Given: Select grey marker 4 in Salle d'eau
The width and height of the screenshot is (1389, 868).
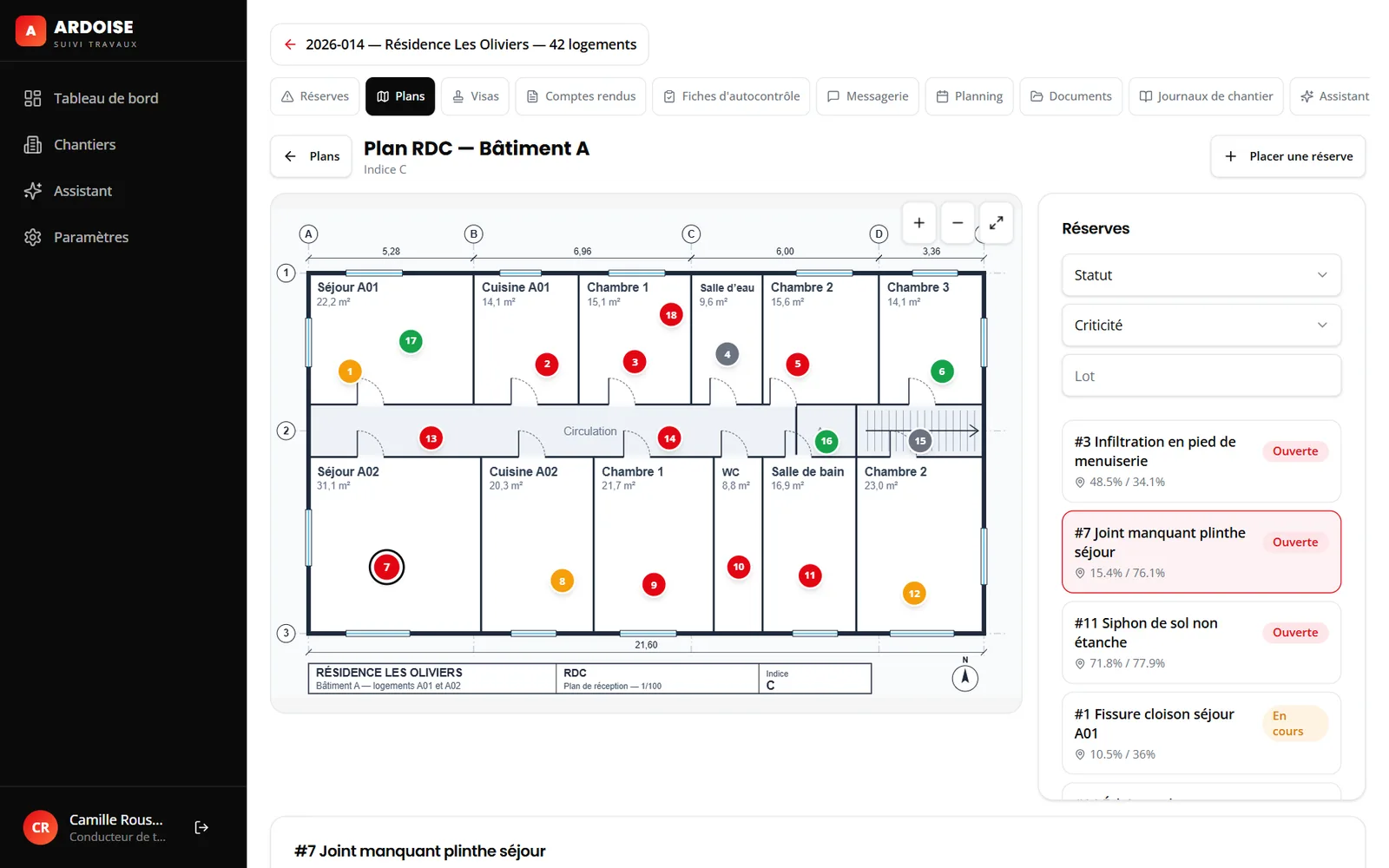Looking at the screenshot, I should tap(727, 354).
